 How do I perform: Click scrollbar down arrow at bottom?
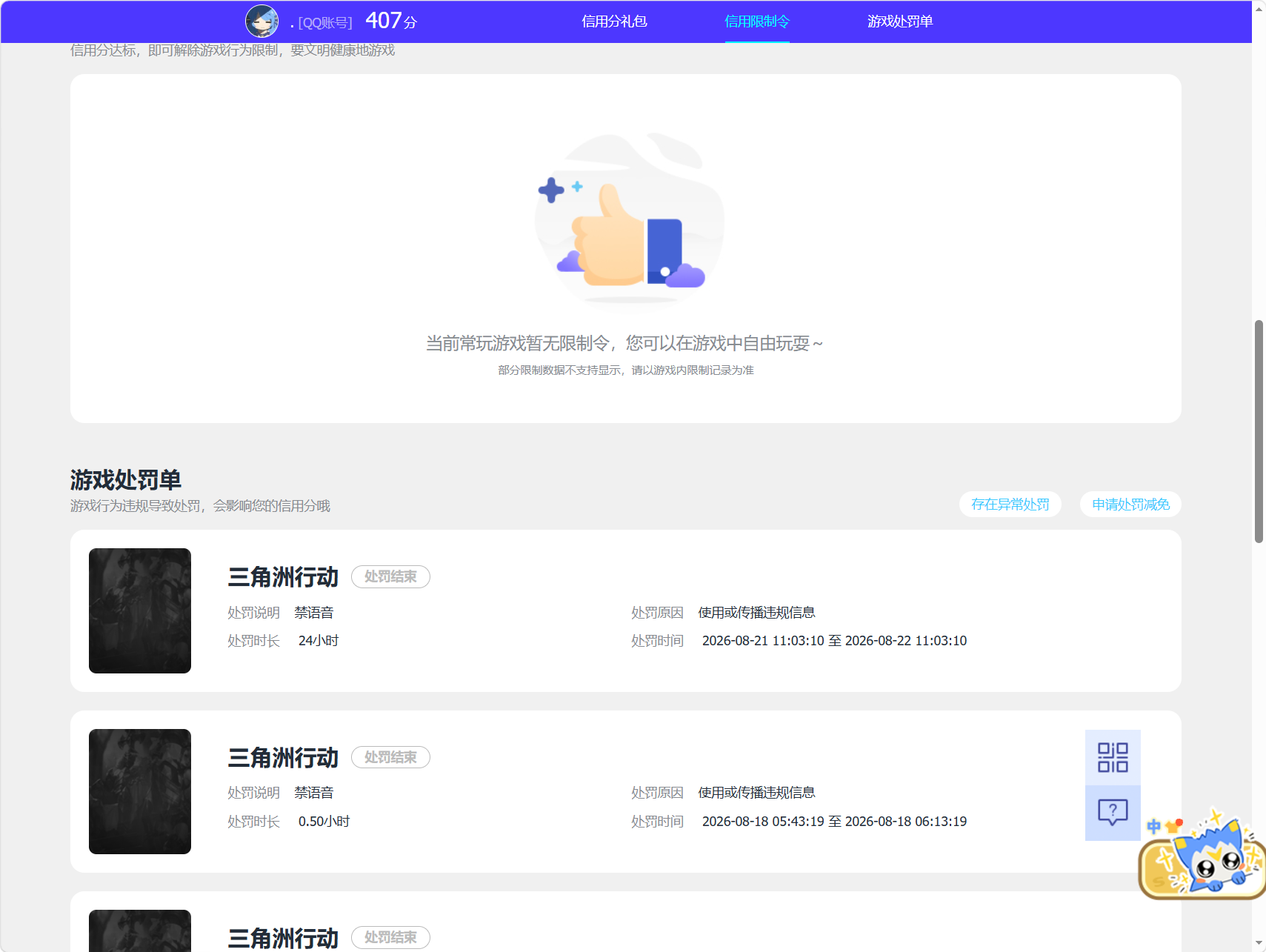click(1259, 944)
